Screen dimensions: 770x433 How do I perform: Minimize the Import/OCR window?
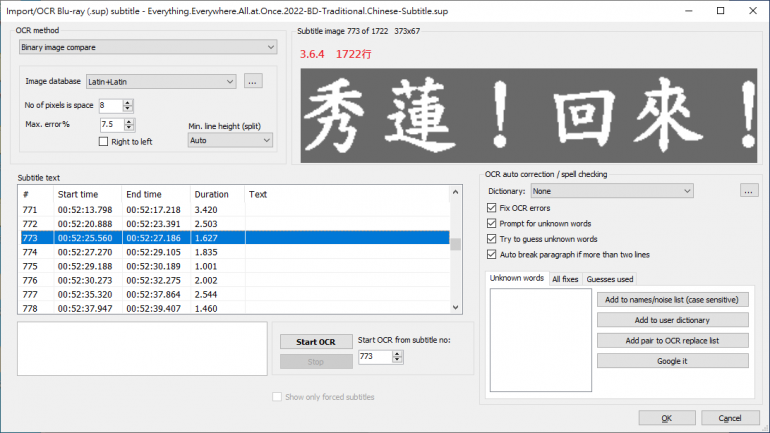(x=688, y=11)
